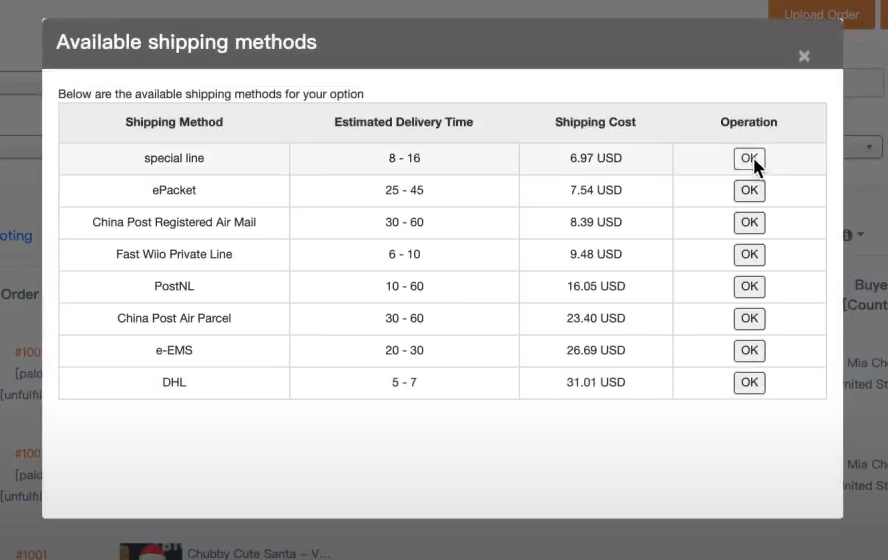Screen dimensions: 888x560
Task: Click the Shipping Method column header
Action: point(174,122)
